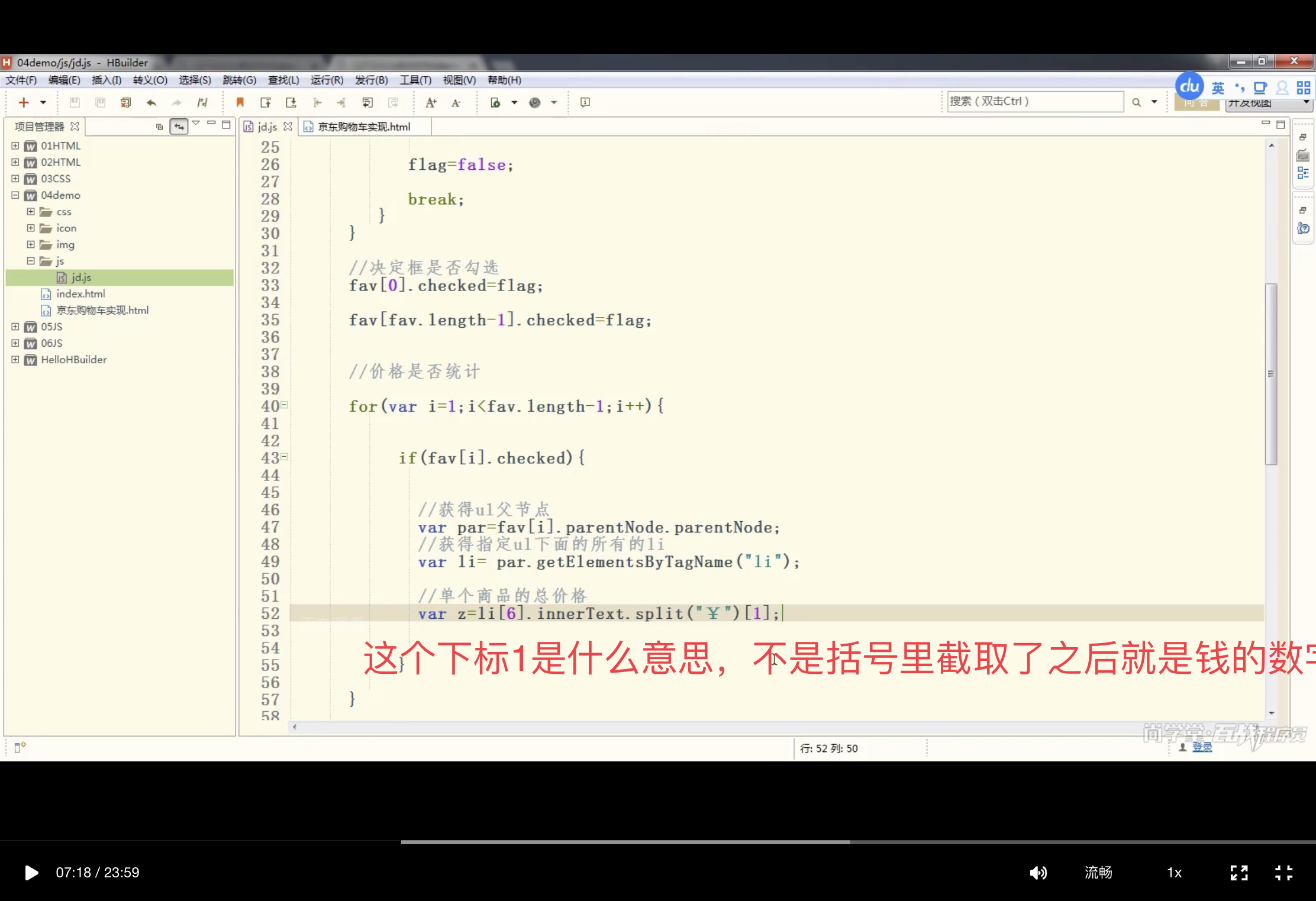This screenshot has width=1316, height=901.
Task: Open the search options dropdown arrow
Action: pyautogui.click(x=1154, y=102)
